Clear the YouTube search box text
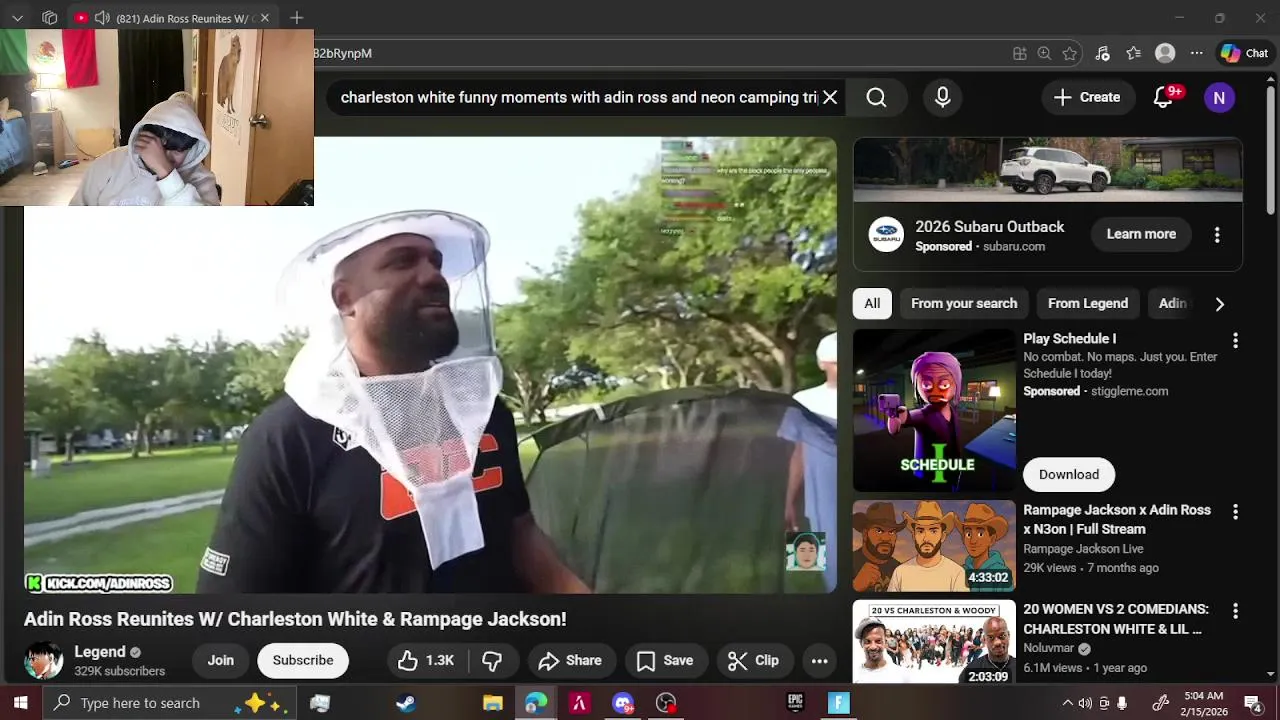This screenshot has width=1280, height=720. click(x=830, y=97)
